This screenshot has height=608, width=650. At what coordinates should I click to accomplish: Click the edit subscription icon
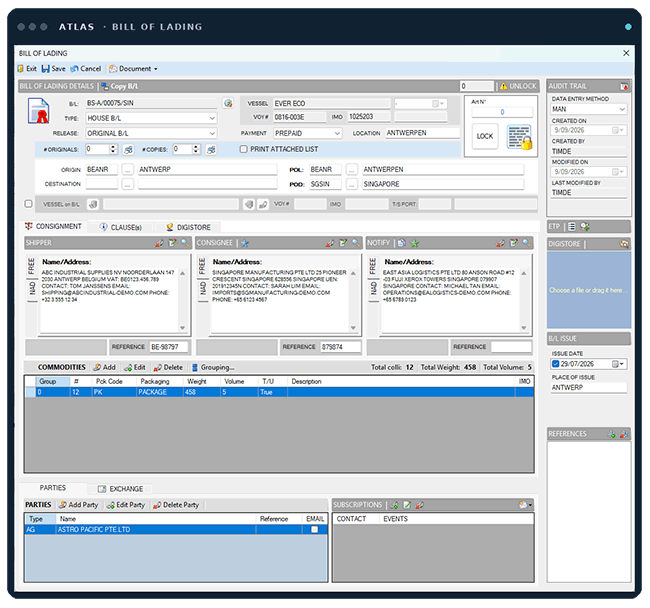tap(407, 505)
